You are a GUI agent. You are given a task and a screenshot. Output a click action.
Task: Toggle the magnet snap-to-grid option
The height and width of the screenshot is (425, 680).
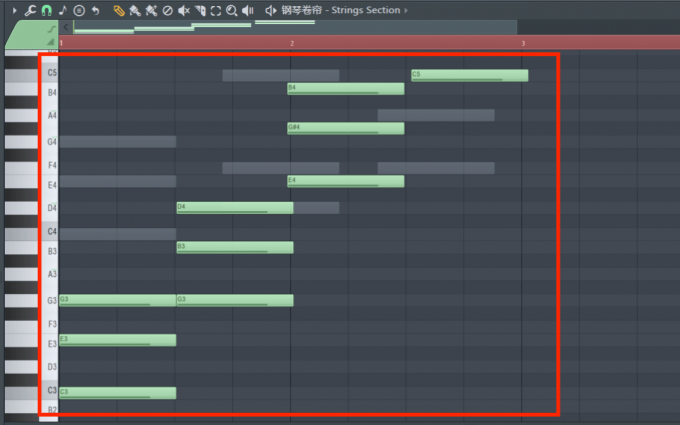46,10
